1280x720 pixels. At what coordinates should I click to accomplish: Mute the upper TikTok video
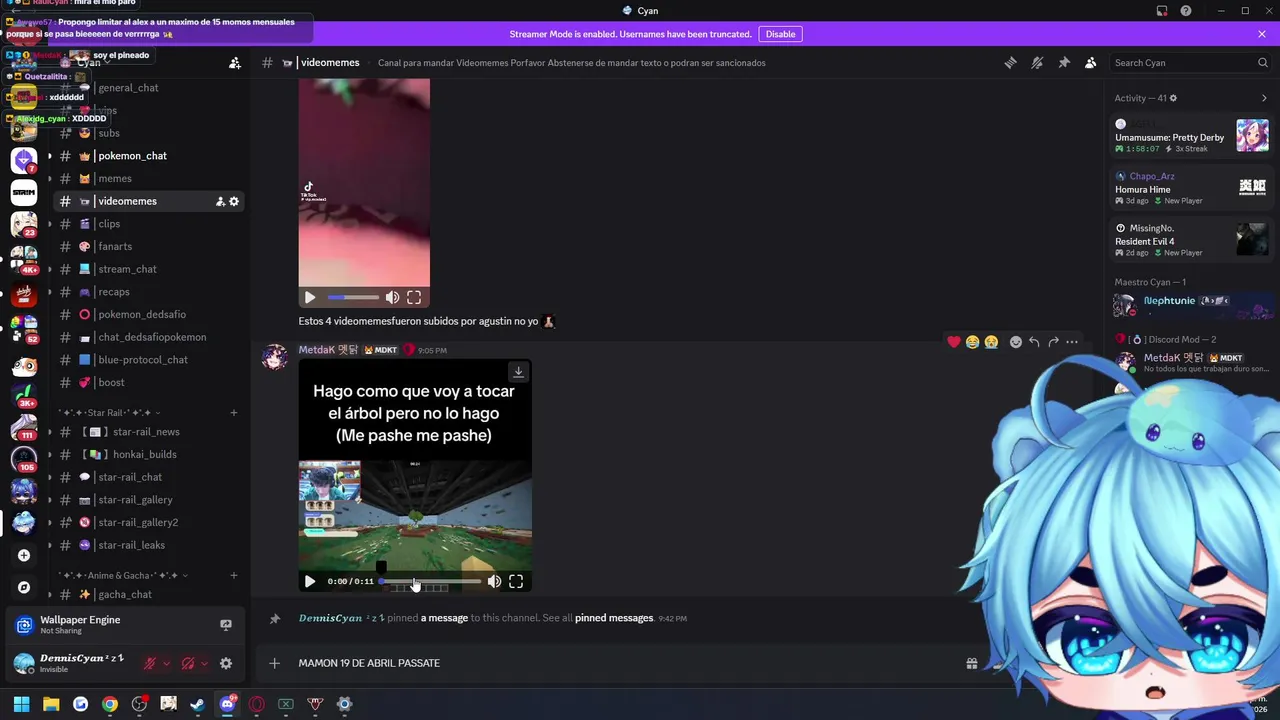[x=392, y=297]
